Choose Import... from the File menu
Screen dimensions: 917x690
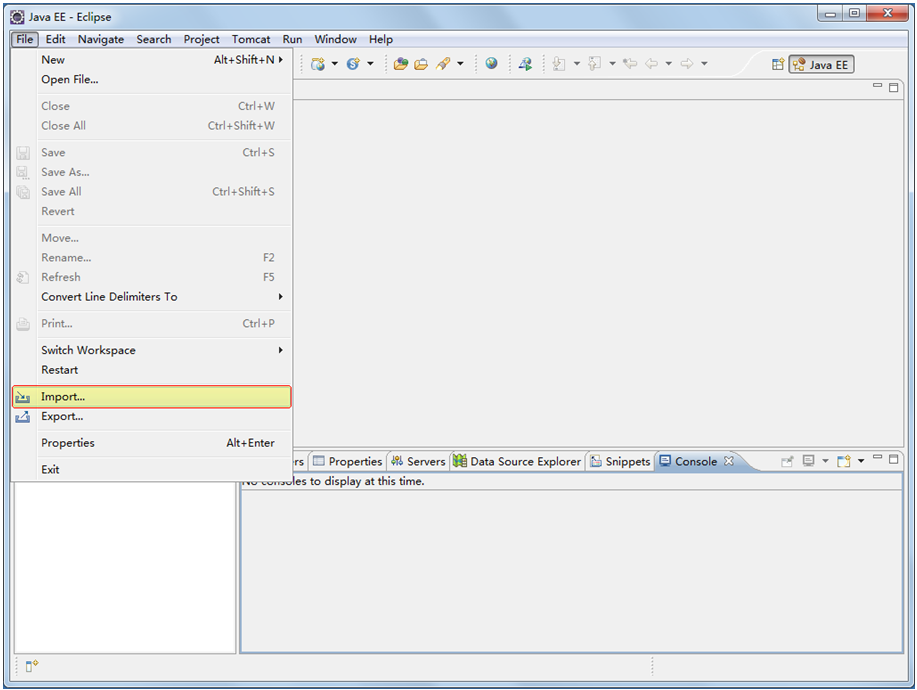151,396
